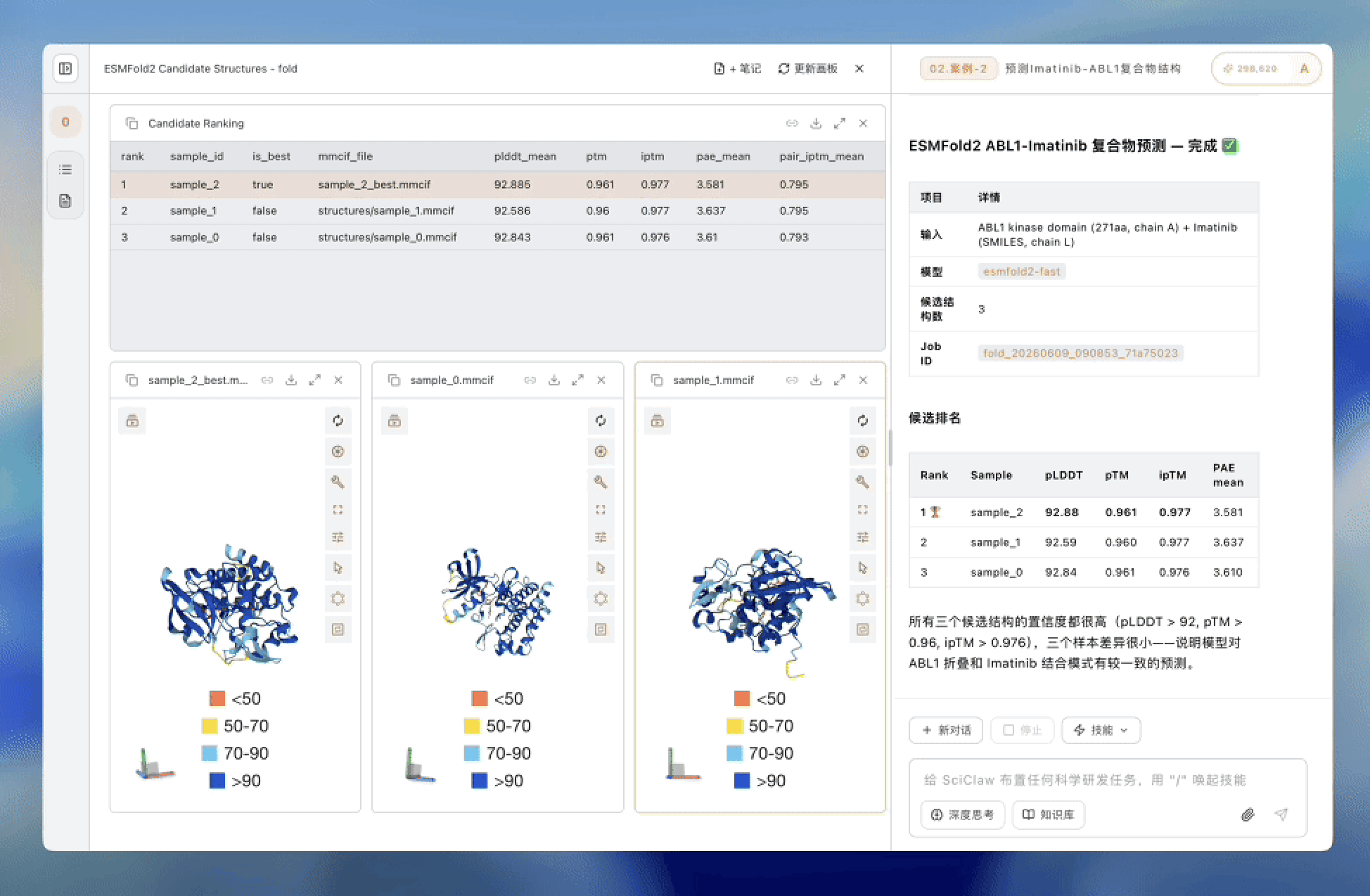Toggle 深度思考 deep thinking mode

click(x=963, y=814)
